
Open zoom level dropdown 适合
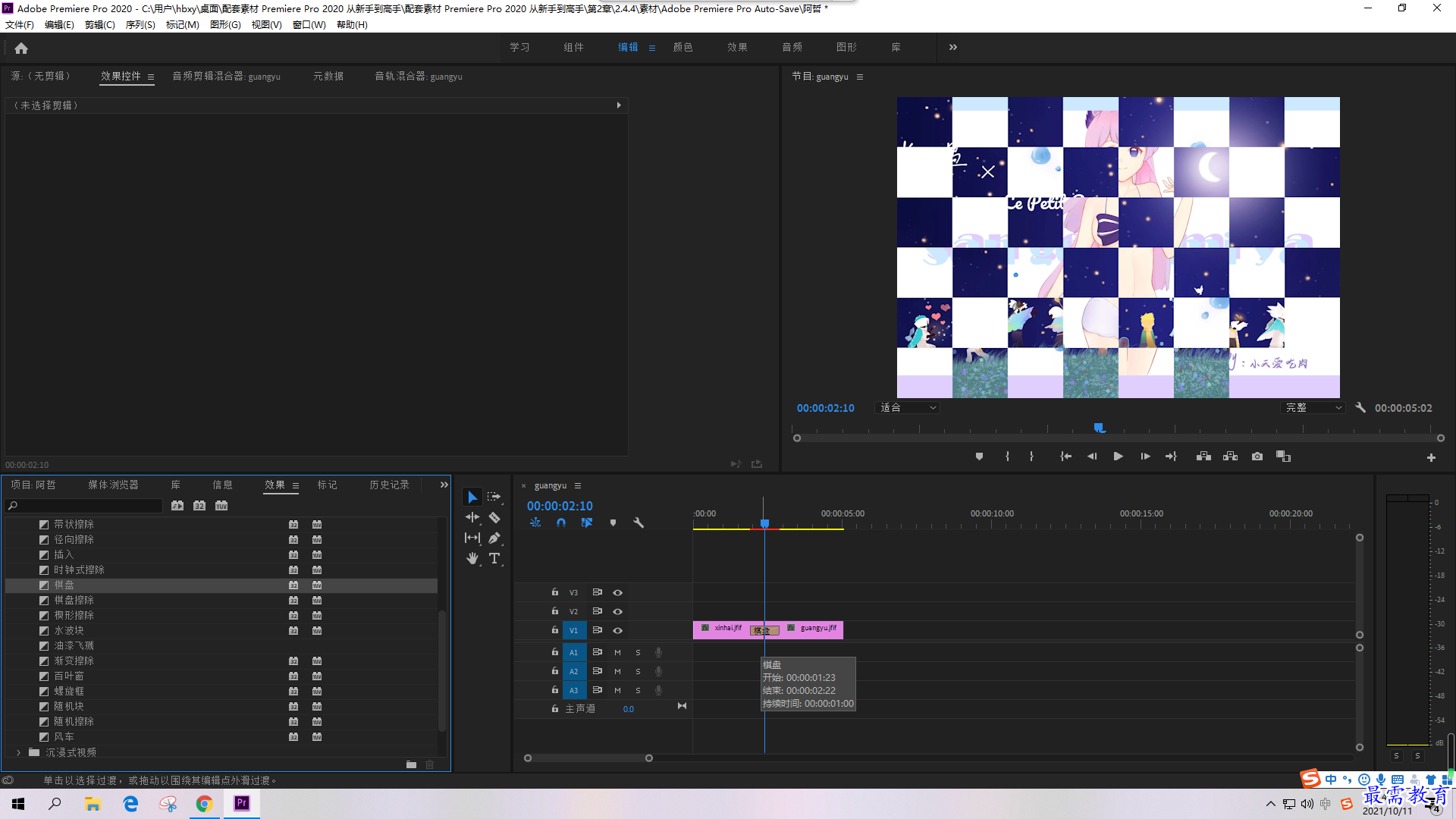point(908,407)
